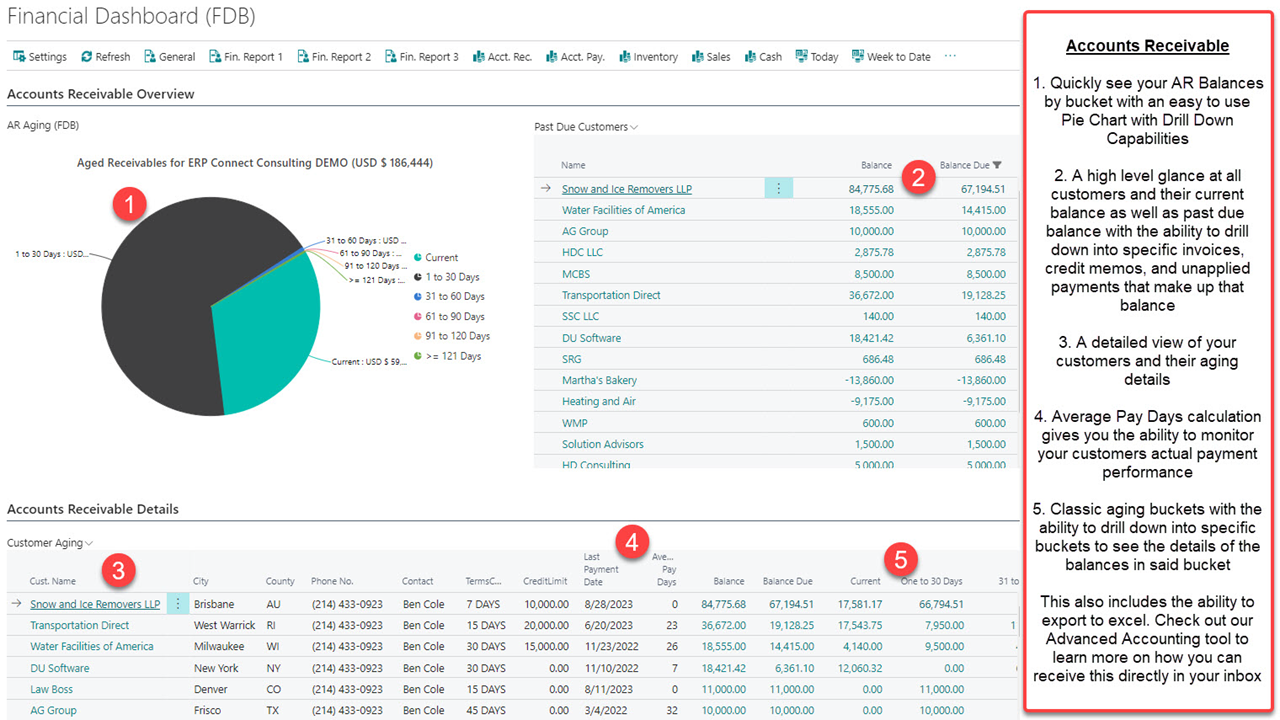The width and height of the screenshot is (1280, 720).
Task: Click the 45 DAYS terms cell for AG Group
Action: (485, 710)
